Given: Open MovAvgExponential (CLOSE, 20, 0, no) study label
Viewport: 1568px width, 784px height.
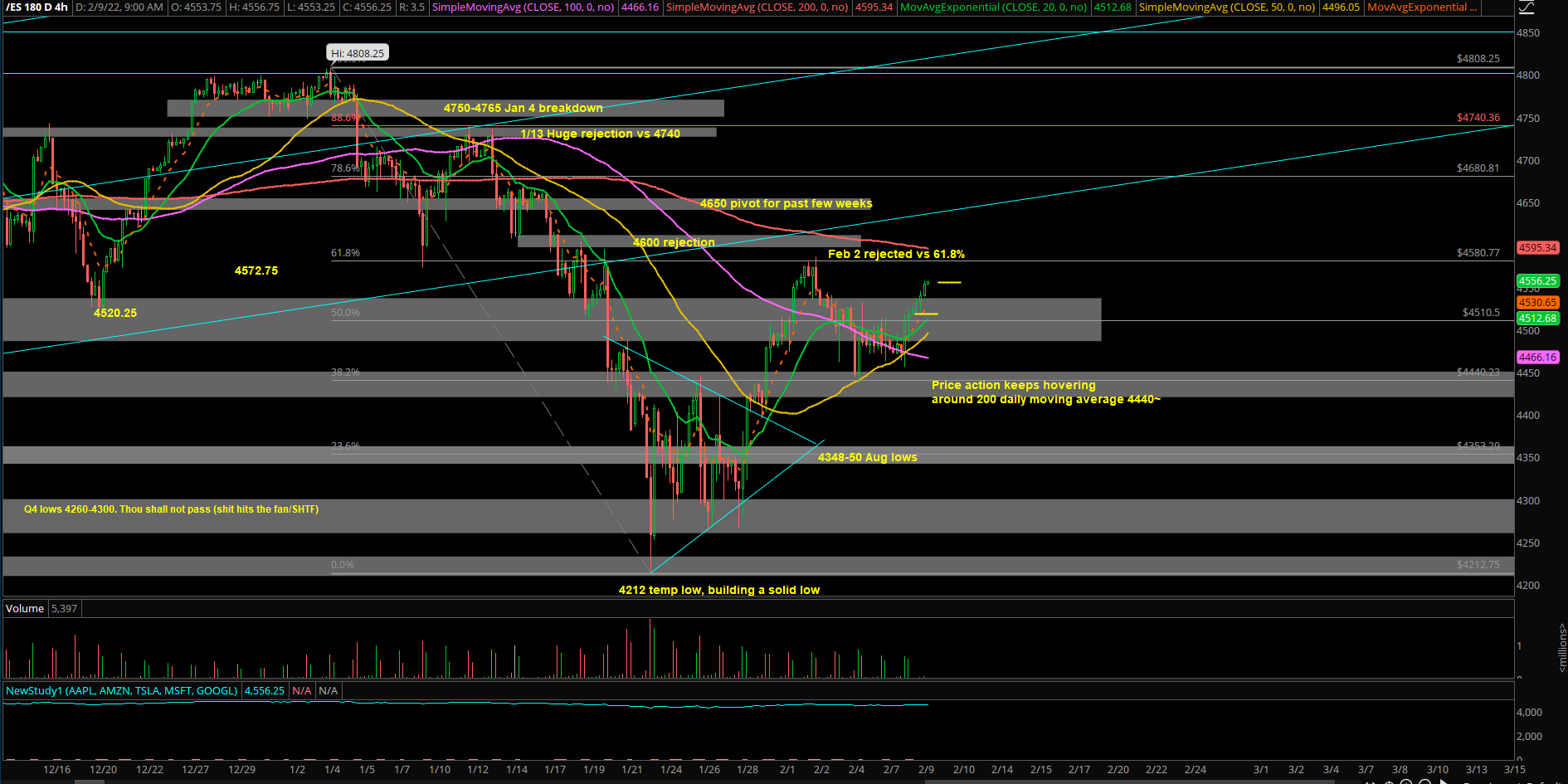Looking at the screenshot, I should coord(993,7).
